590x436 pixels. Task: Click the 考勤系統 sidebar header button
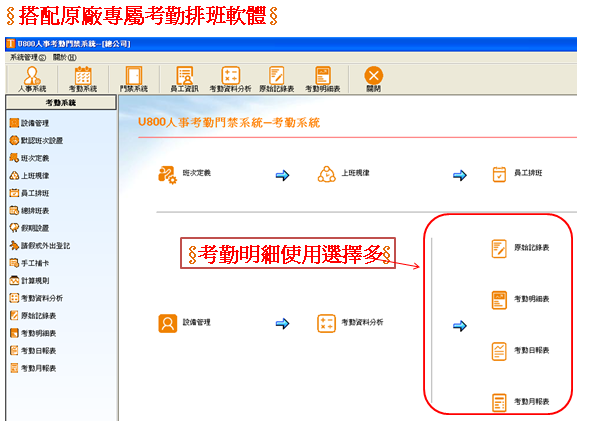(61, 102)
